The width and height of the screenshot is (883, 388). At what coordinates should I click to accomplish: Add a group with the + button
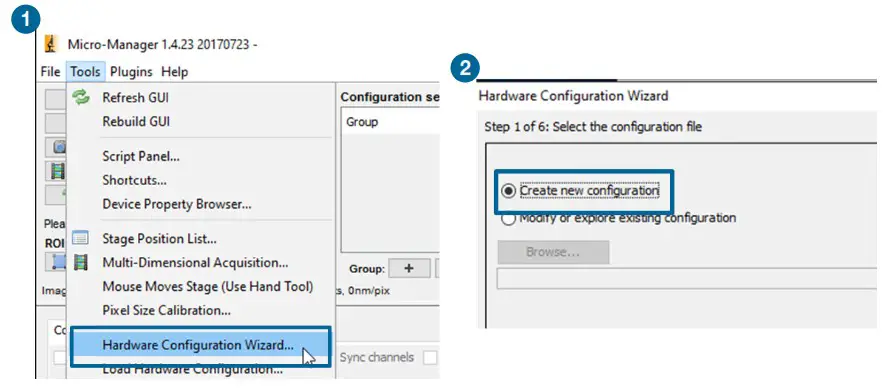[409, 269]
